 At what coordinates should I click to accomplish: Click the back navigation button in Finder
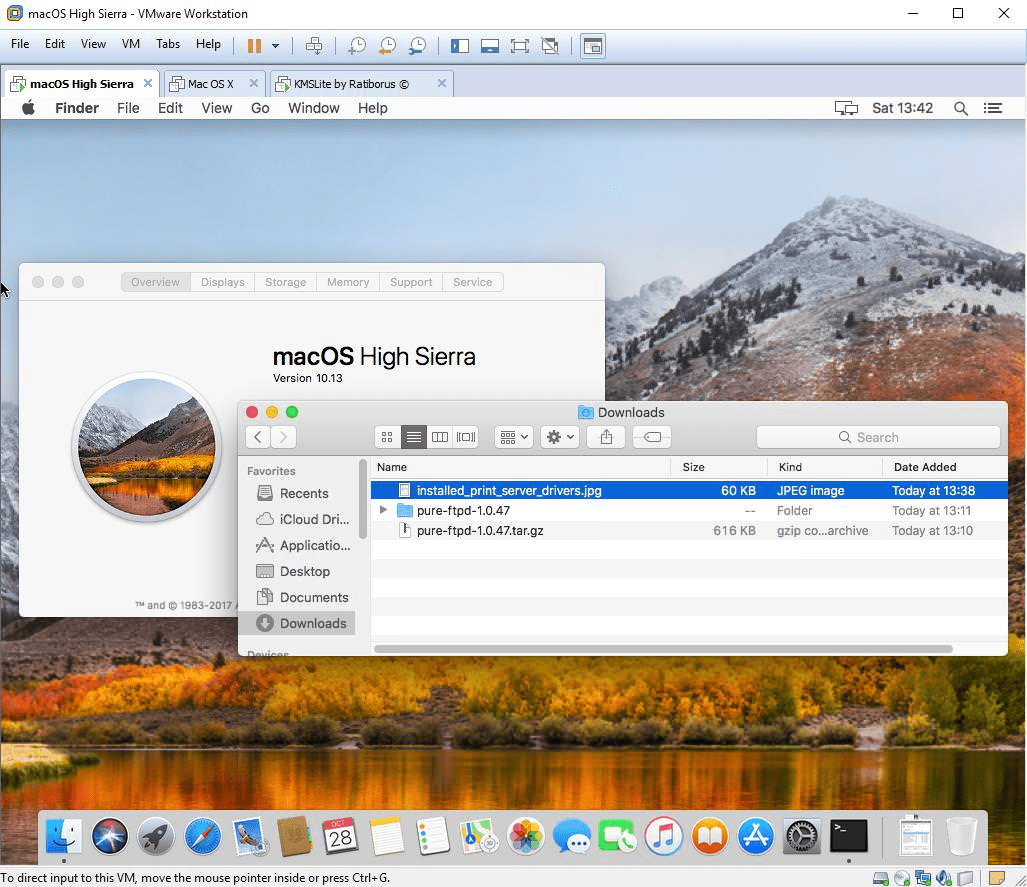[257, 436]
